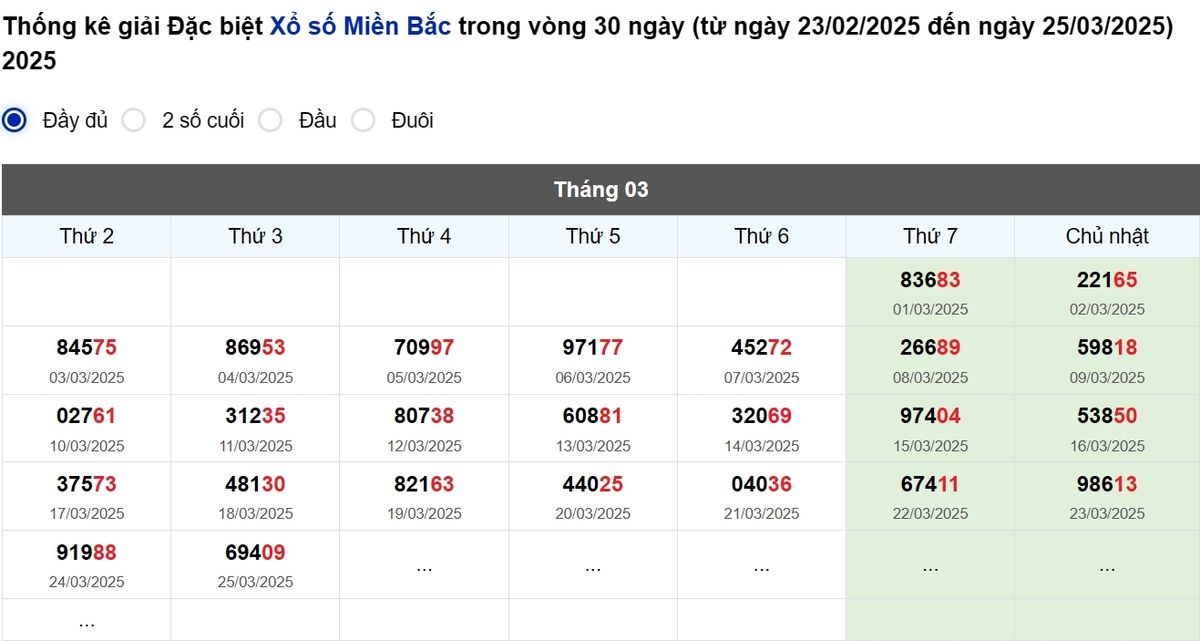Select result 53850 for 16/03/2025
The width and height of the screenshot is (1200, 641).
point(1107,416)
